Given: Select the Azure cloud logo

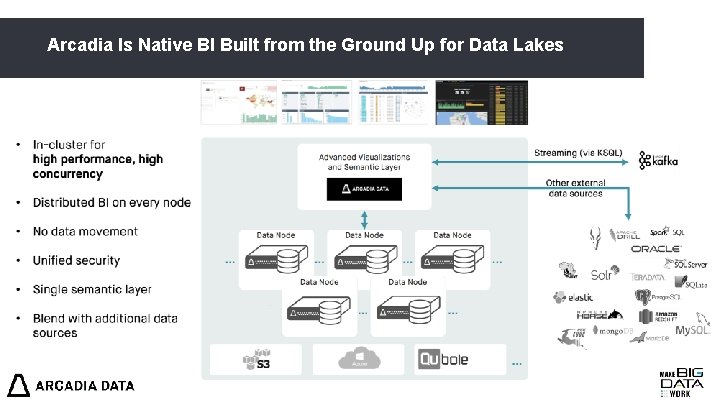Looking at the screenshot, I should point(359,358).
